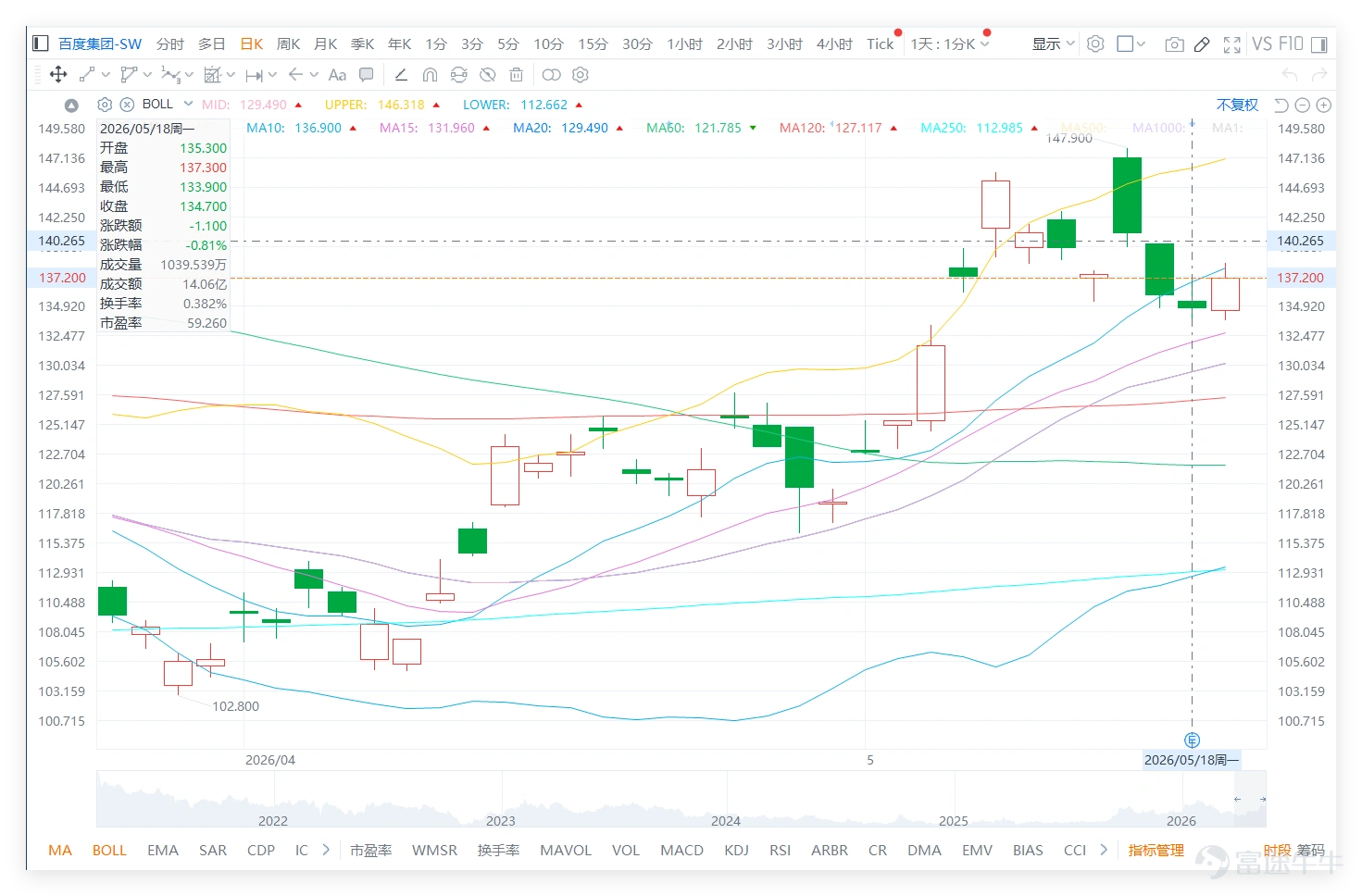Switch to 分时 intraday view
1362x896 pixels.
tap(170, 44)
